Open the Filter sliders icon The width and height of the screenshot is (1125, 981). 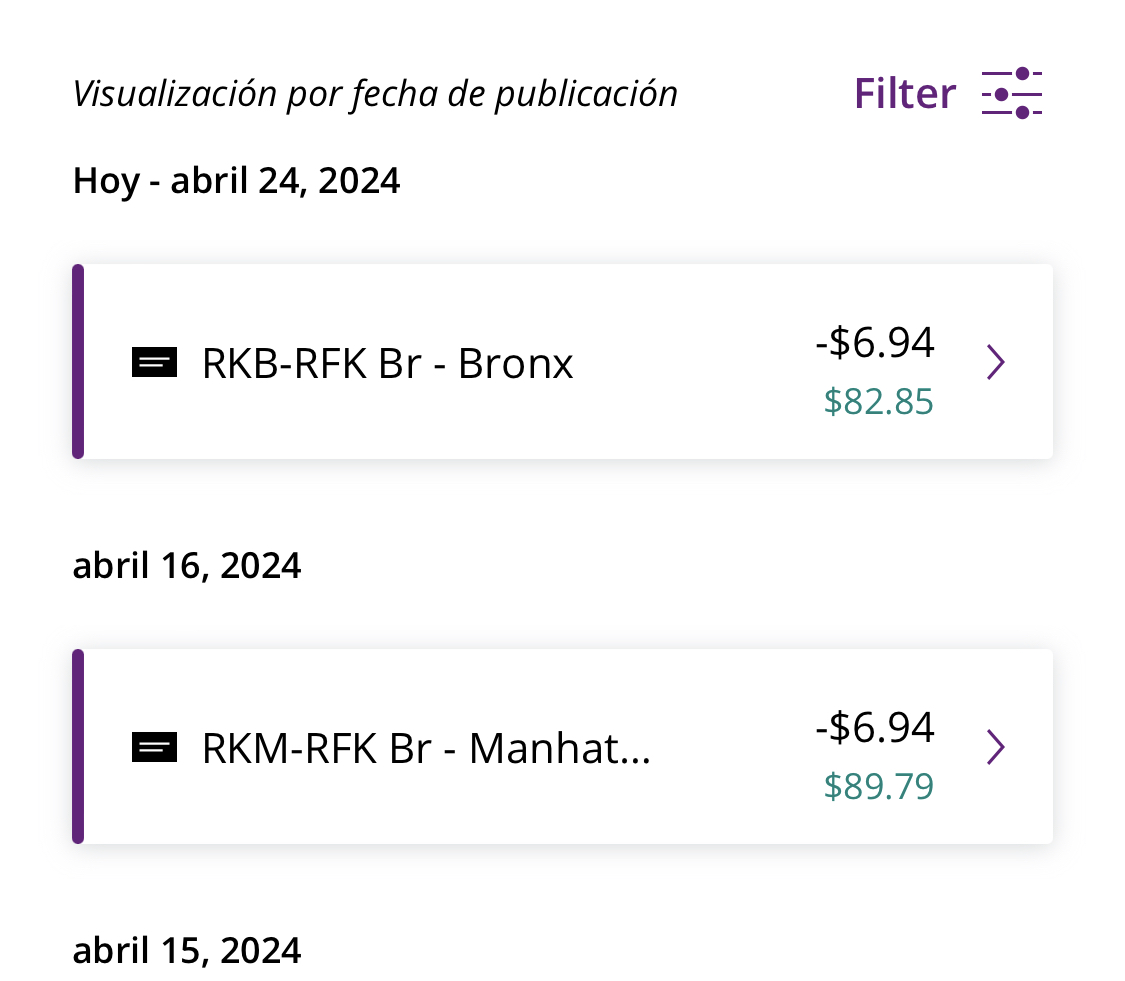[1012, 93]
